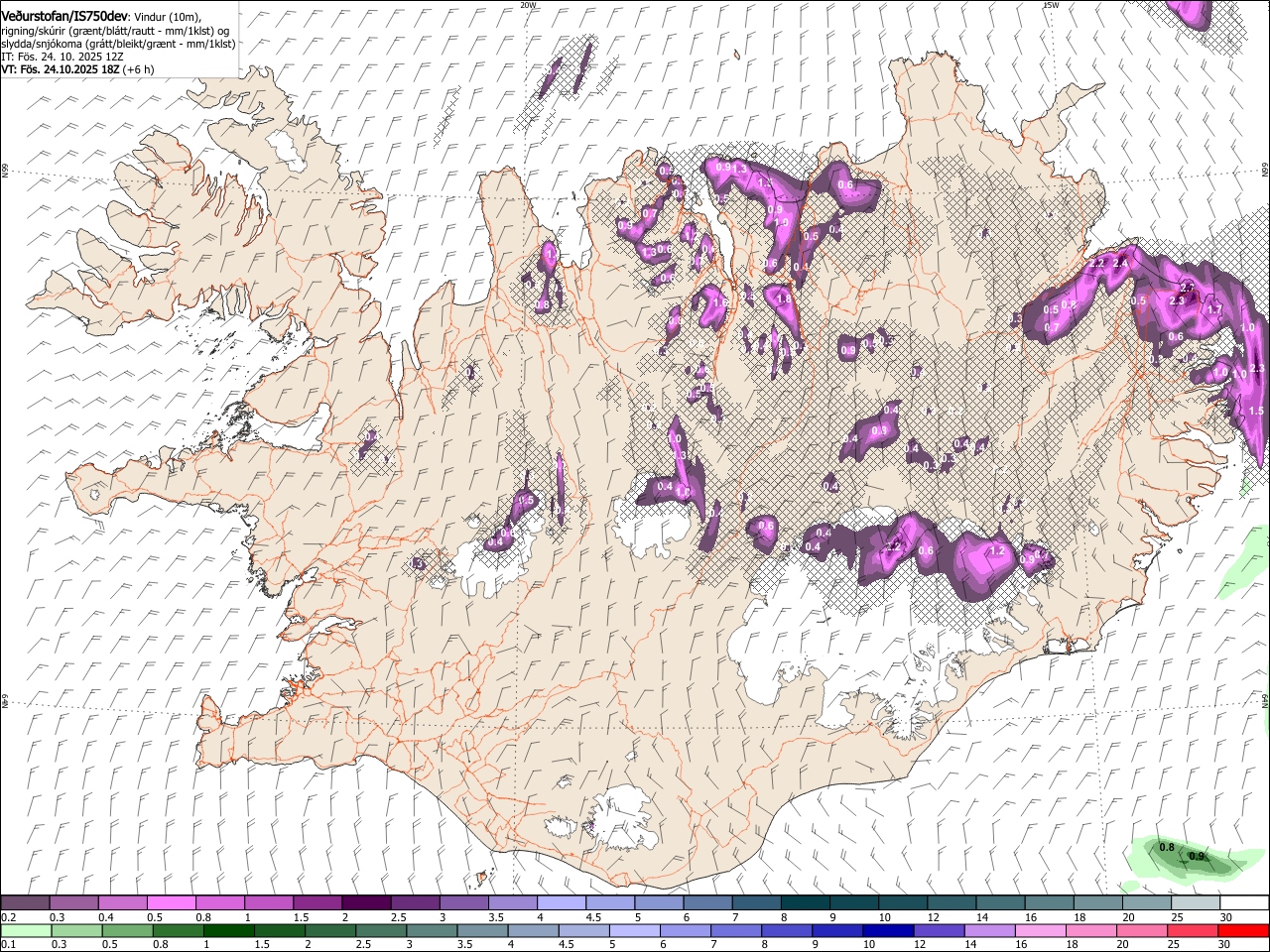Pick the snow scale swatch for 0.2–0.3
The width and height of the screenshot is (1270, 952).
[25, 902]
